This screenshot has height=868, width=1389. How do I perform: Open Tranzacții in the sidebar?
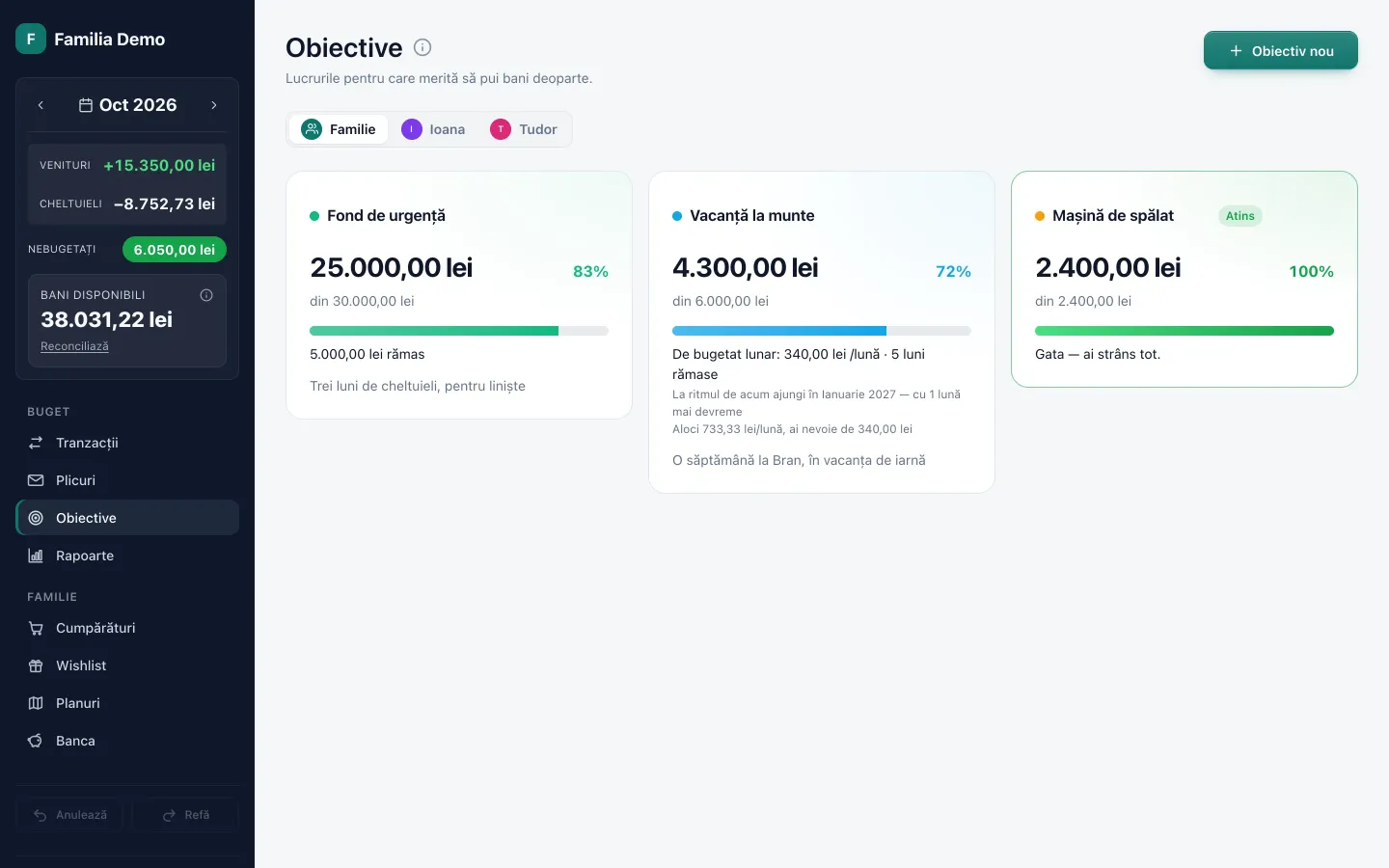coord(127,443)
